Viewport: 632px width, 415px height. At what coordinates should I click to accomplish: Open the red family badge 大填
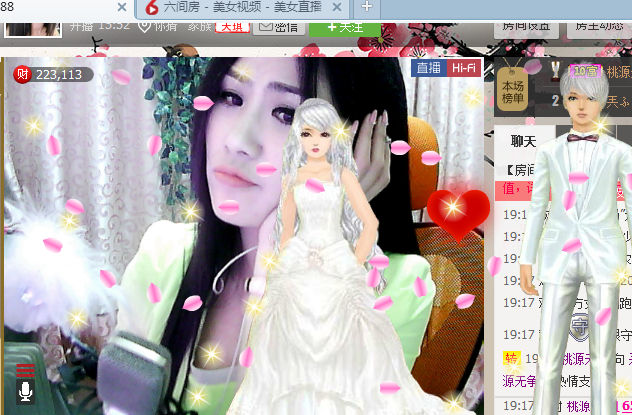[x=233, y=27]
